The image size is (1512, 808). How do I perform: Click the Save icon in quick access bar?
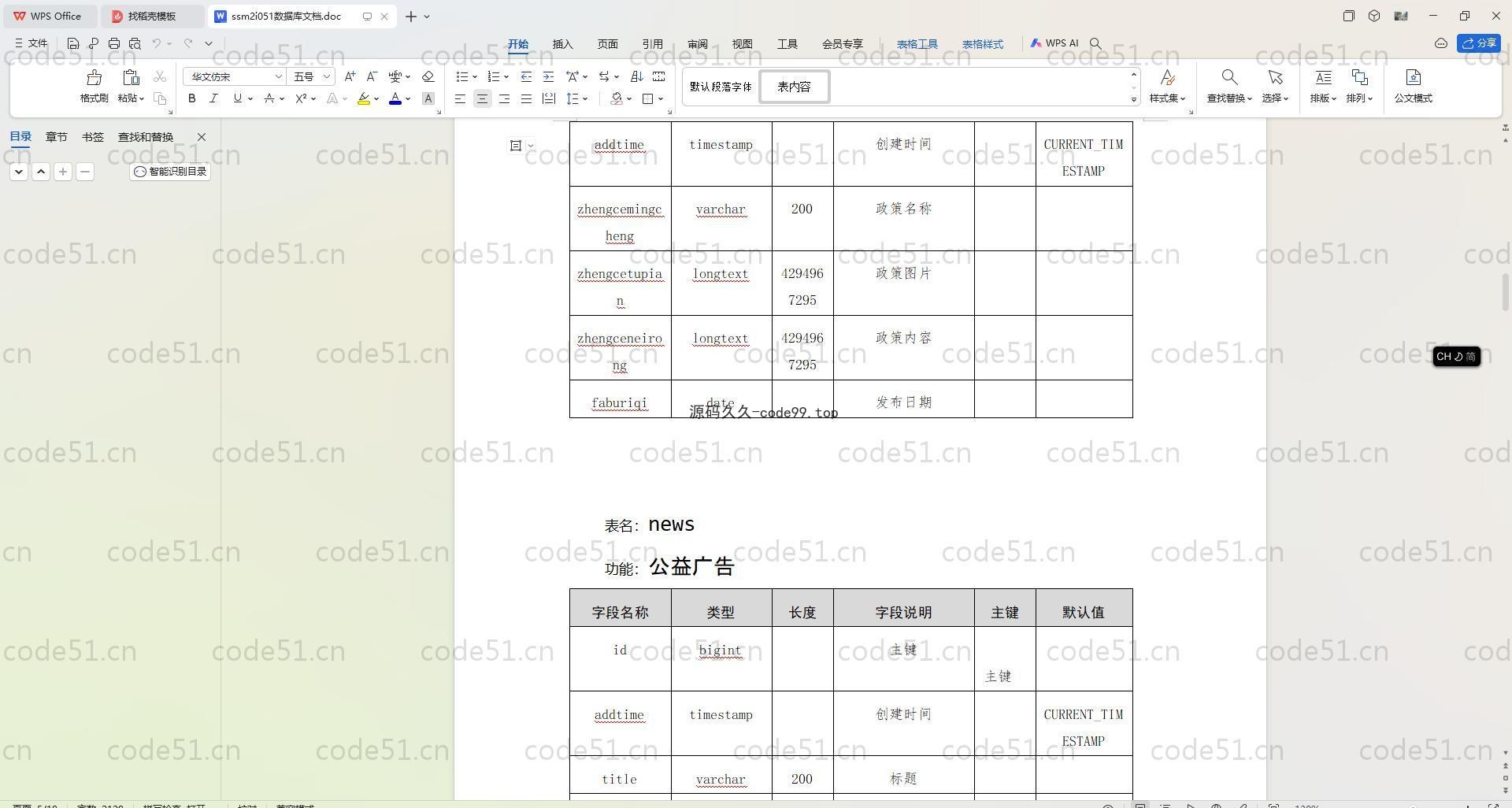click(72, 43)
